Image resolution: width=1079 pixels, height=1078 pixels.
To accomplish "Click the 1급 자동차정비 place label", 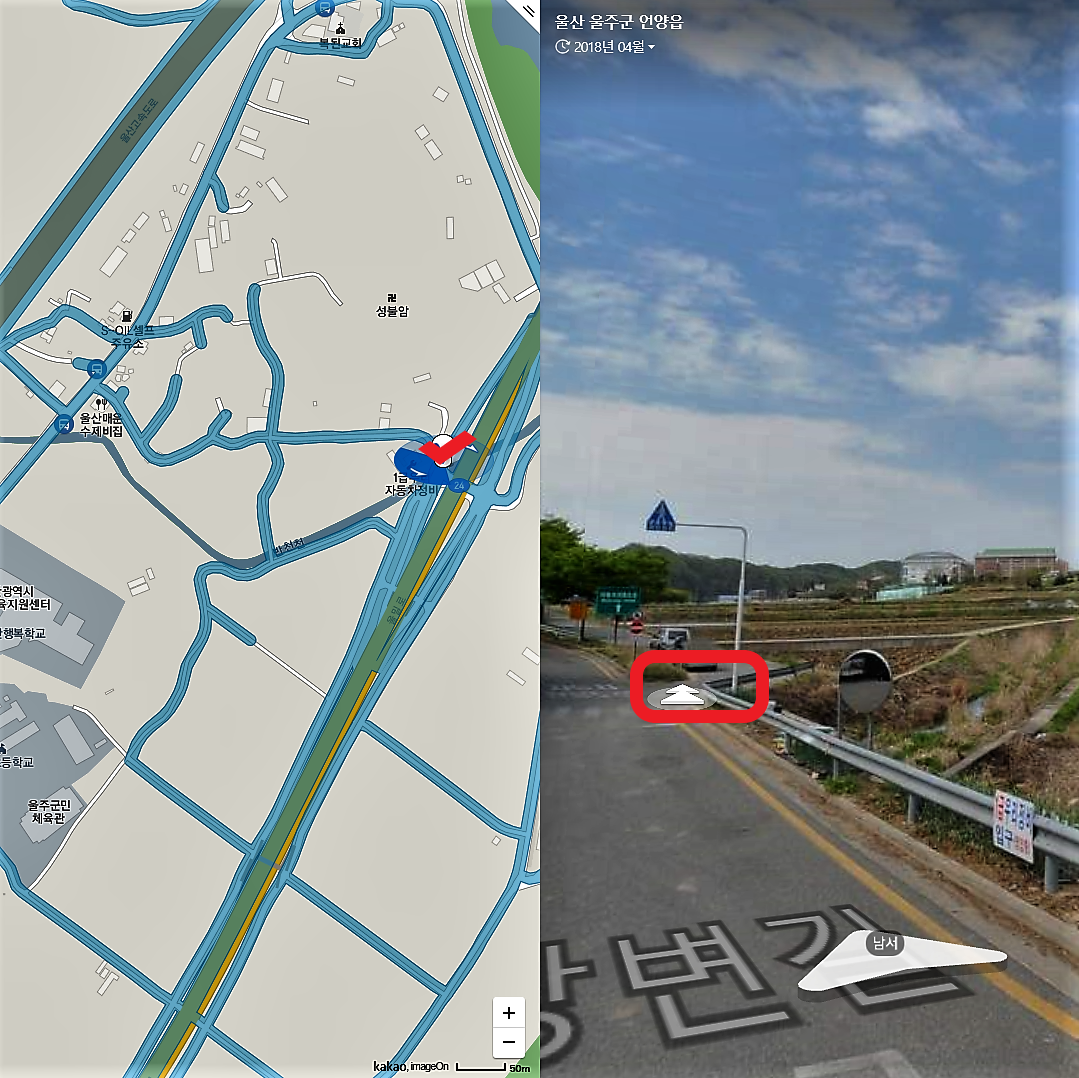I will point(410,484).
